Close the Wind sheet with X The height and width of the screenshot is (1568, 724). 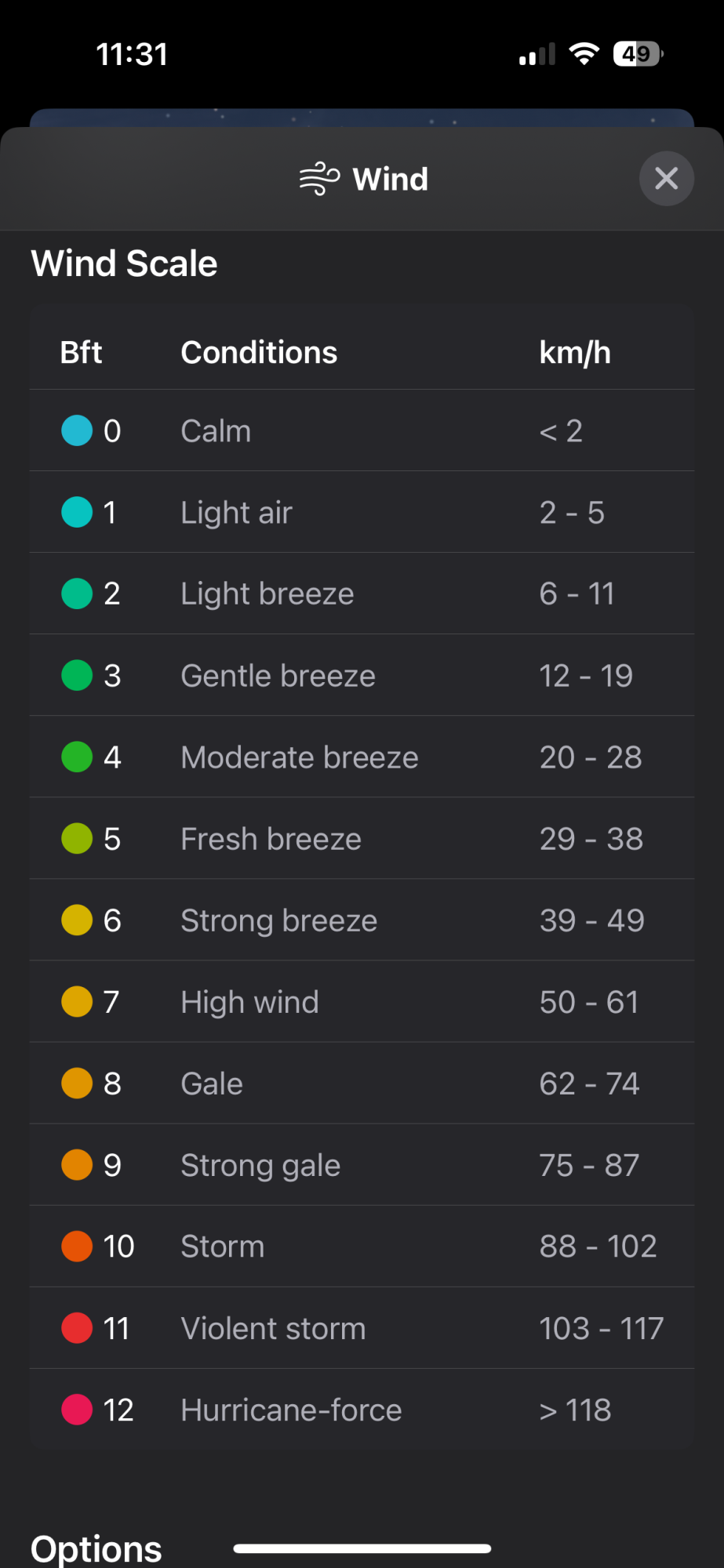(x=666, y=179)
